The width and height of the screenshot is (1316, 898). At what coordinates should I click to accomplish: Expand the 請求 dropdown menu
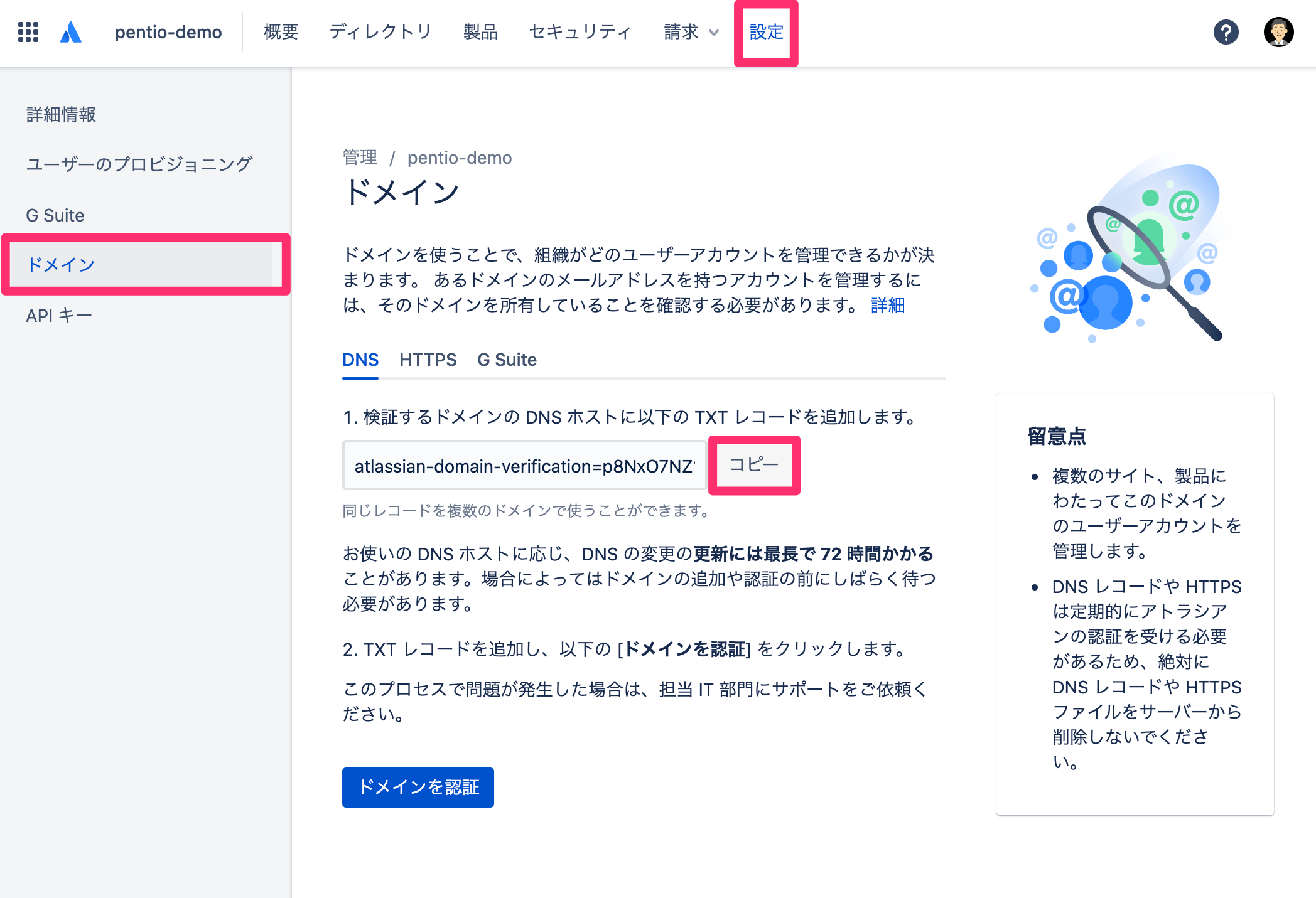coord(691,32)
